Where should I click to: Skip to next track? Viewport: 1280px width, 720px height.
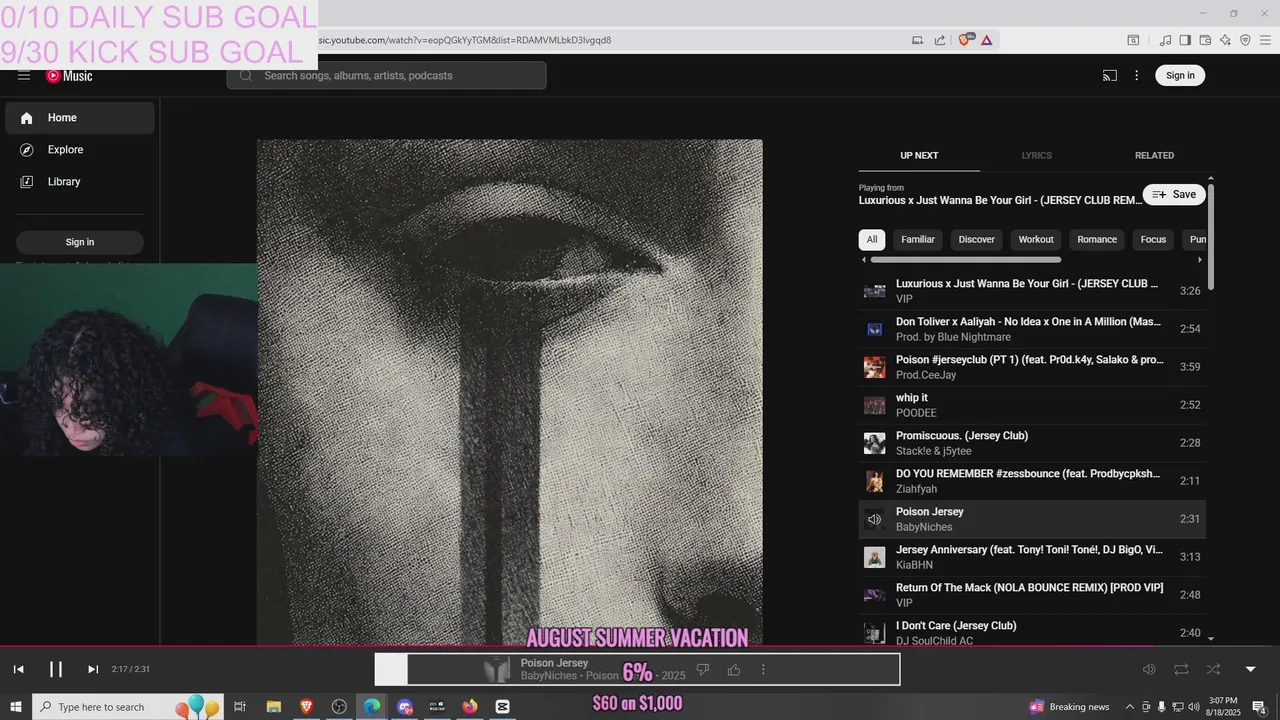(93, 669)
